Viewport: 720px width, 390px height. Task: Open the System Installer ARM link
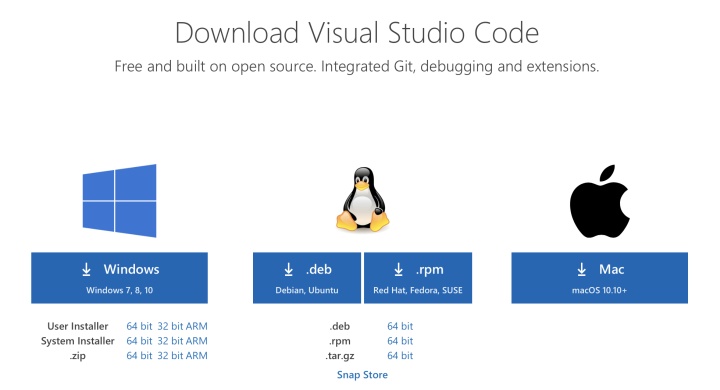point(197,341)
